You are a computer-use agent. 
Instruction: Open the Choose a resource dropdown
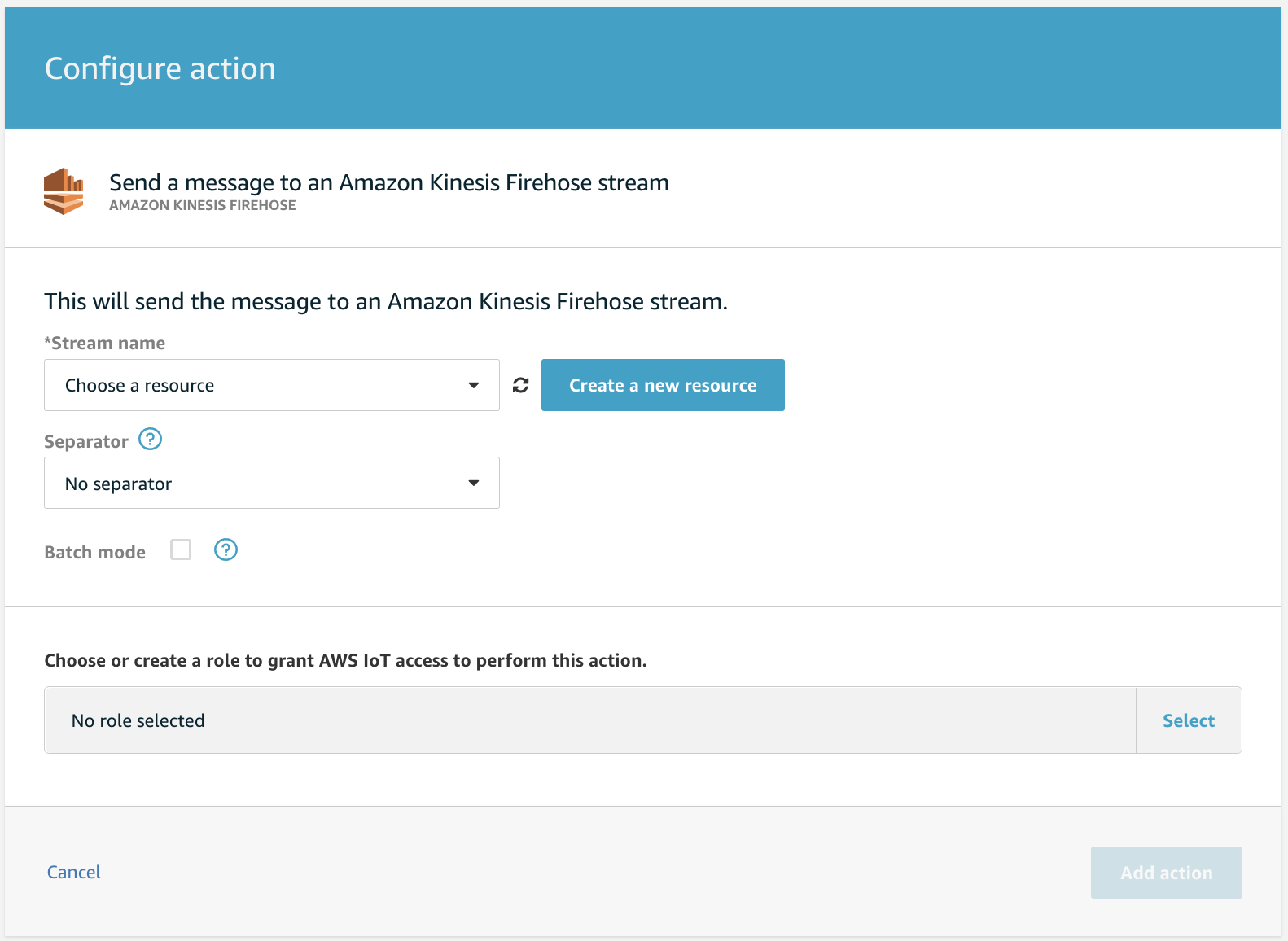point(271,385)
